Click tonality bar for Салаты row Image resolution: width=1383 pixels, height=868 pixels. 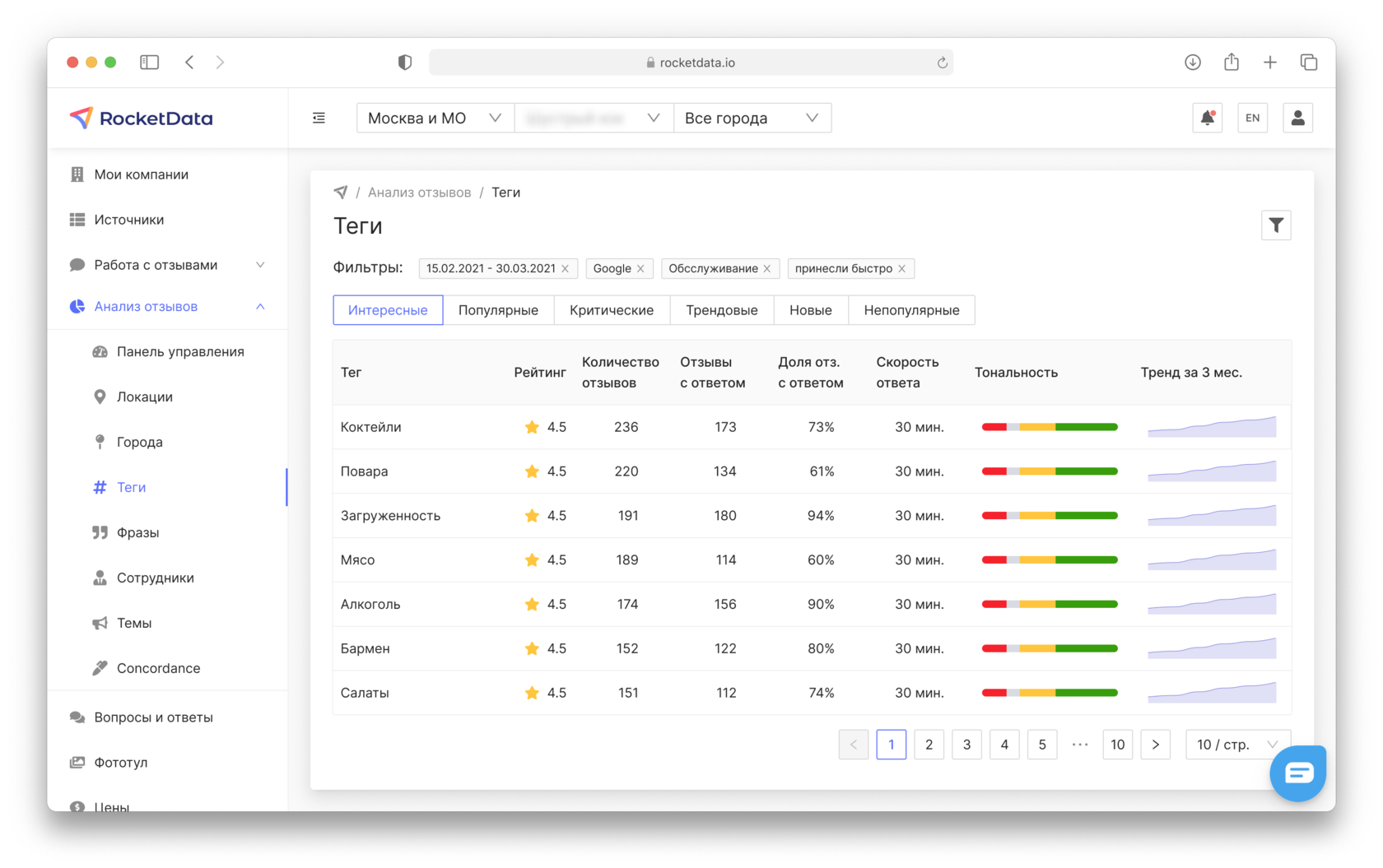pos(1050,693)
